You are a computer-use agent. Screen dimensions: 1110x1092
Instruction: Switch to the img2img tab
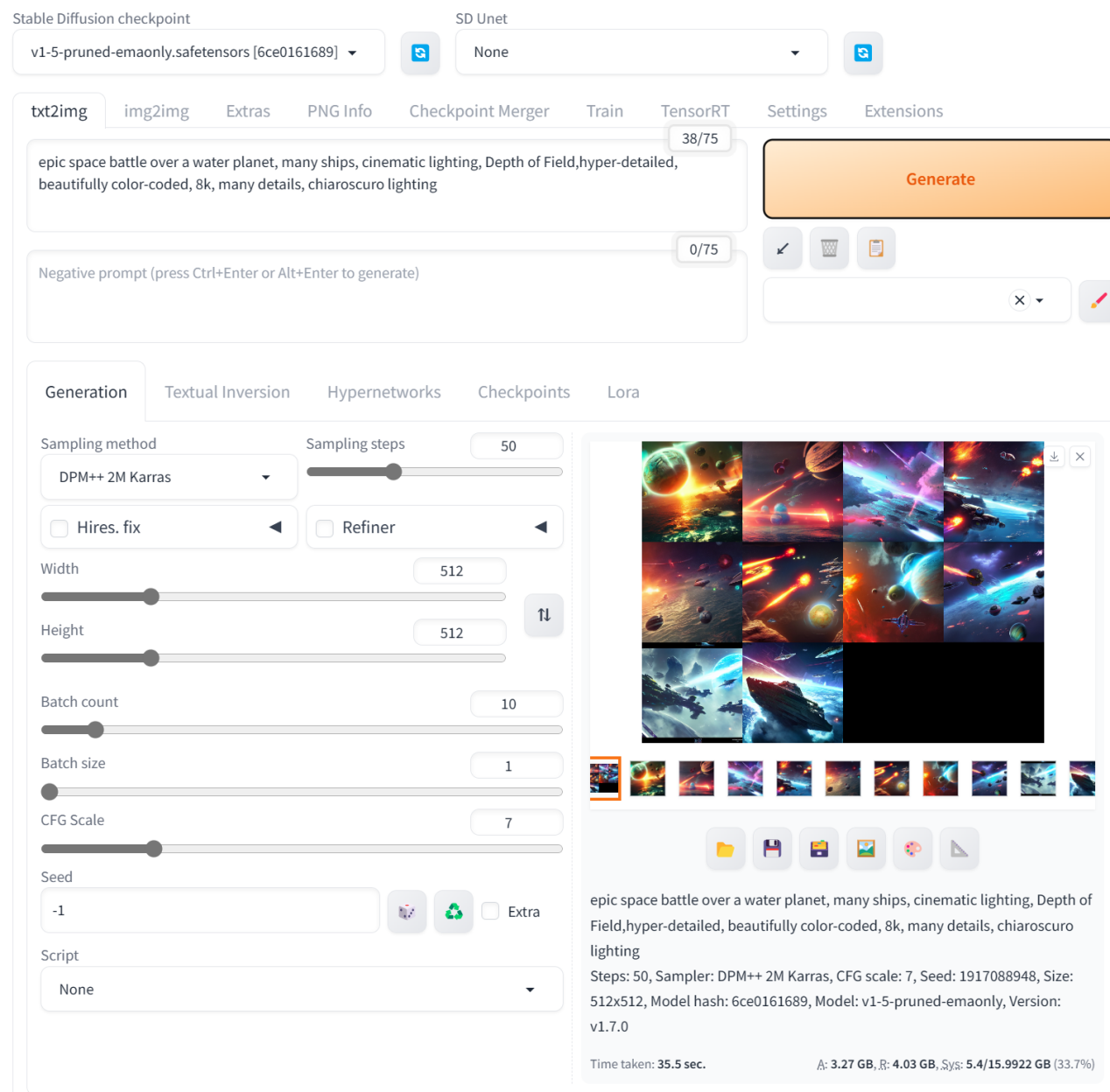(157, 111)
